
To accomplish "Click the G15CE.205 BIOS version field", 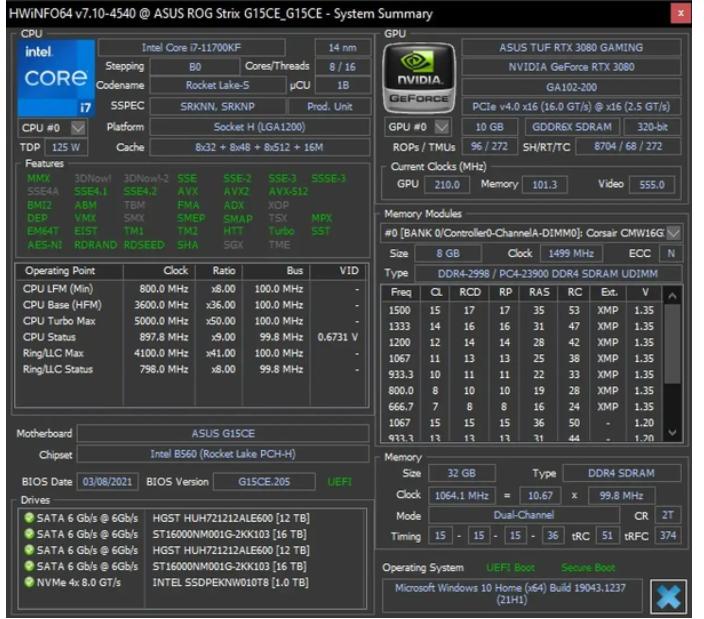I will tap(264, 482).
